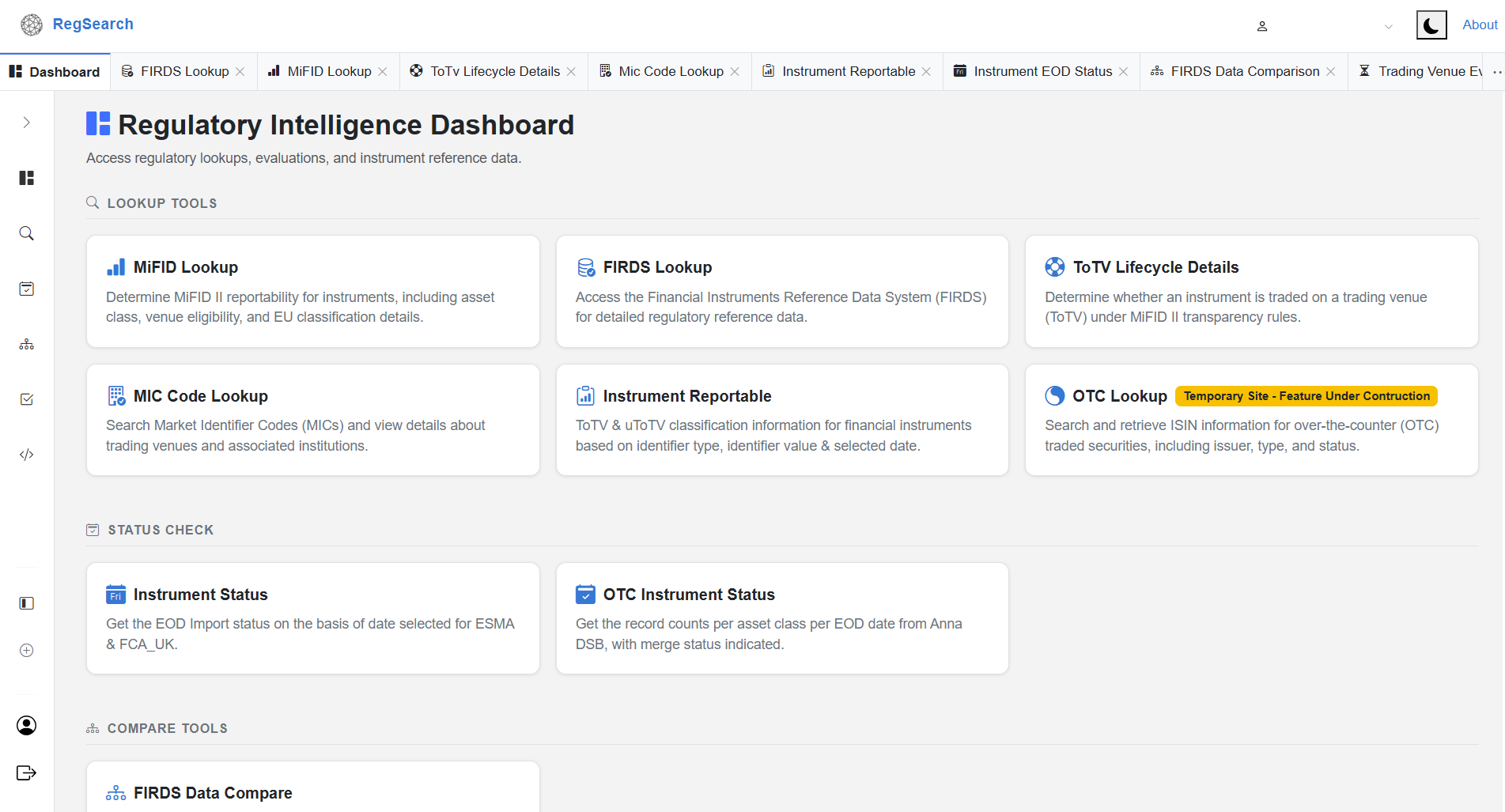Screen dimensions: 1505x812
Task: Open the MIC Code Lookup card
Action: pos(313,420)
